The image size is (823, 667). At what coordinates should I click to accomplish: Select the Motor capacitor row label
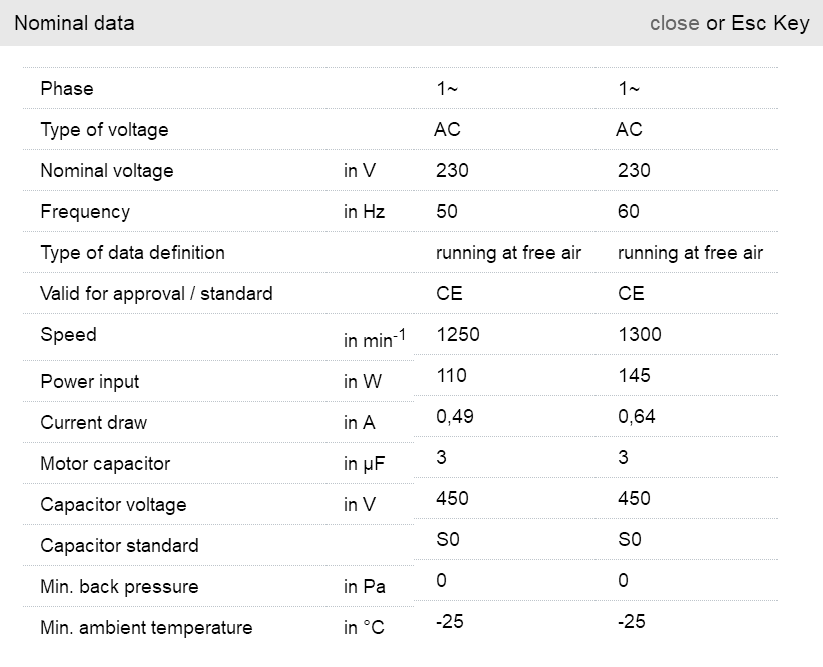tap(105, 464)
